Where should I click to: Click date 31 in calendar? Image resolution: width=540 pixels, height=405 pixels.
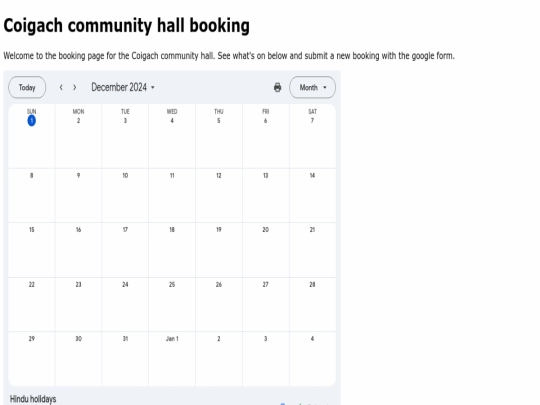(x=125, y=339)
